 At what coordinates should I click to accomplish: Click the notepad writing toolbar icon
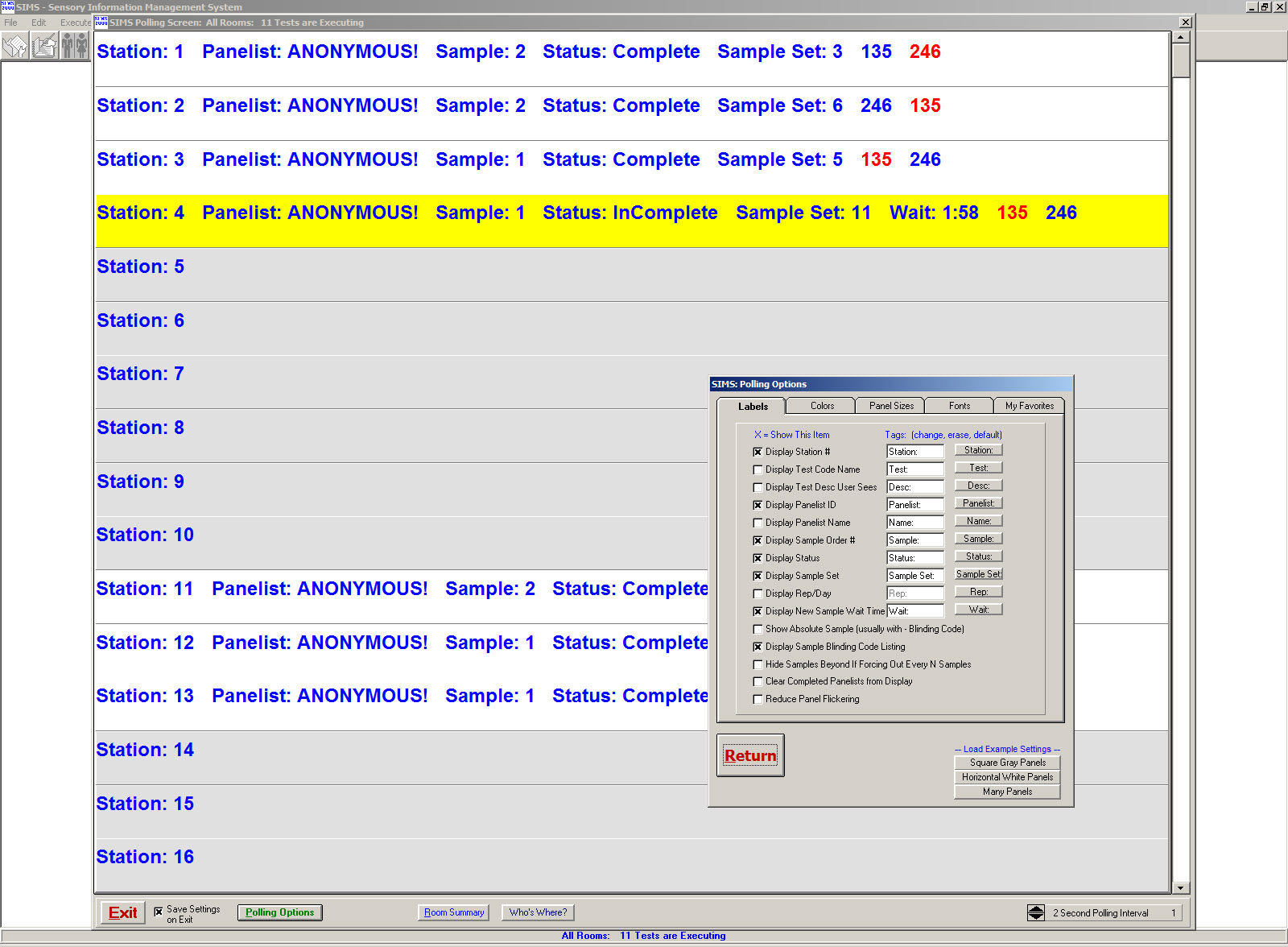(x=45, y=46)
